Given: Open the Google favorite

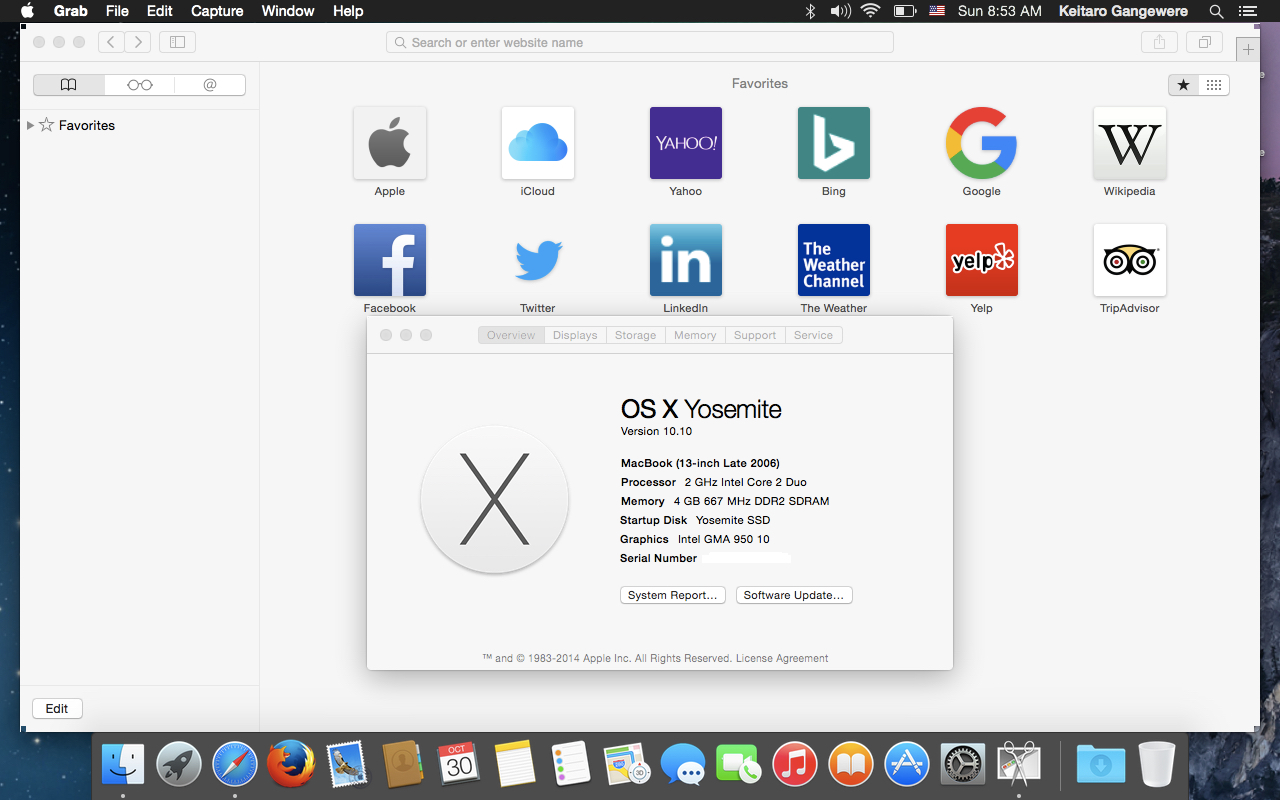Looking at the screenshot, I should tap(982, 143).
